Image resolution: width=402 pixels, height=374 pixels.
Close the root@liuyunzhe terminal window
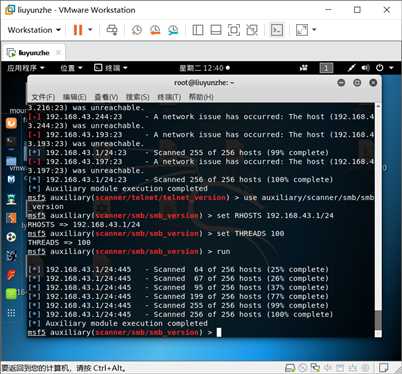(x=373, y=83)
